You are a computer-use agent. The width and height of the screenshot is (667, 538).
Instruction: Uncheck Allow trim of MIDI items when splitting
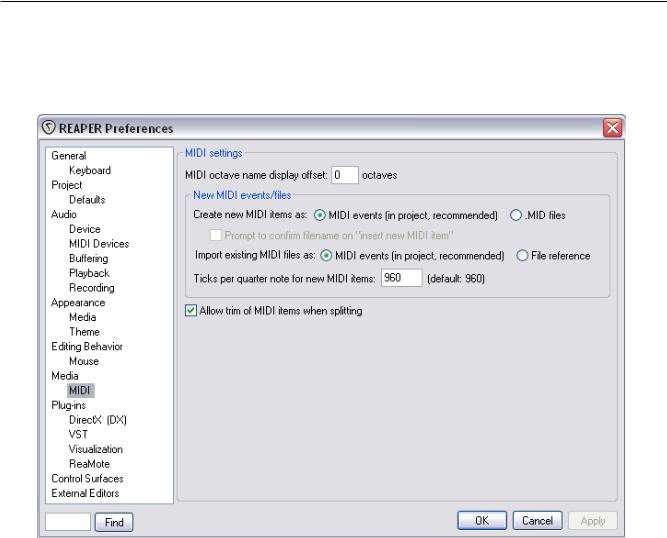(x=191, y=310)
